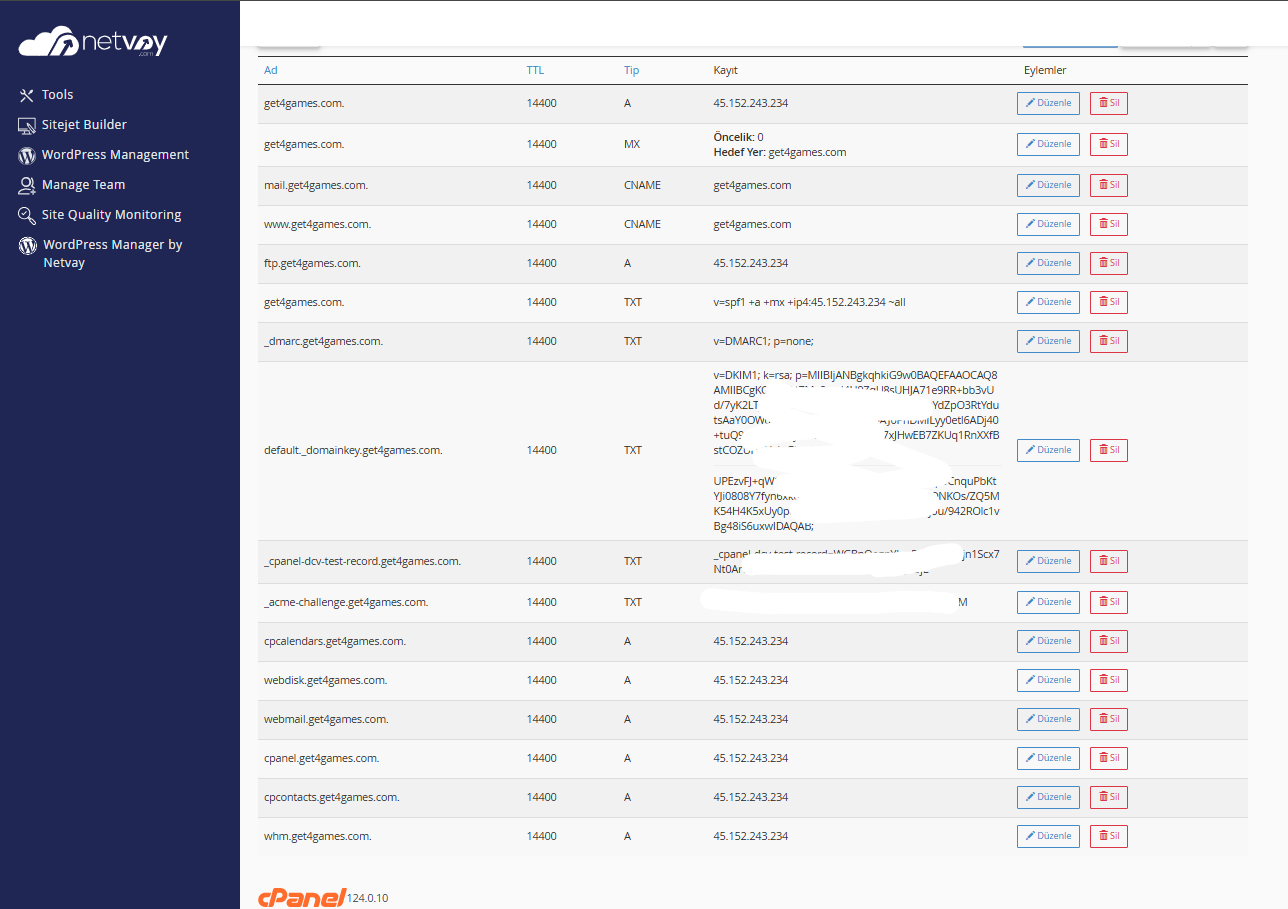Delete the _dmarc TXT record
Image resolution: width=1288 pixels, height=909 pixels.
click(x=1108, y=341)
